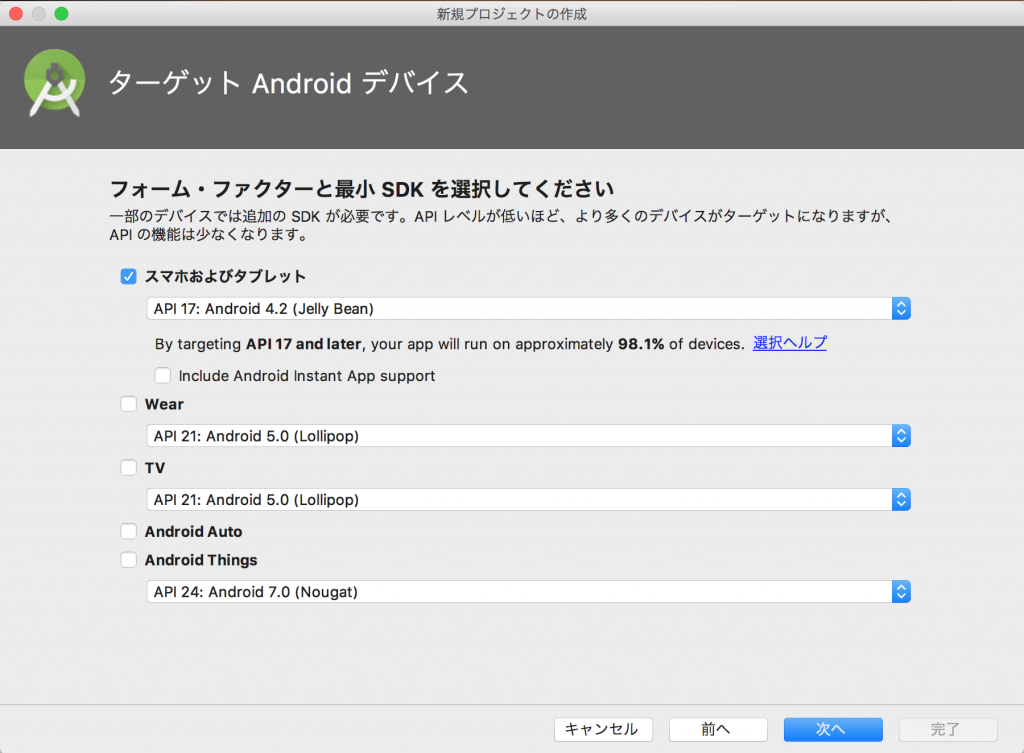Screen dimensions: 1024x753
Task: Enable Include Android Instant App support
Action: click(163, 376)
